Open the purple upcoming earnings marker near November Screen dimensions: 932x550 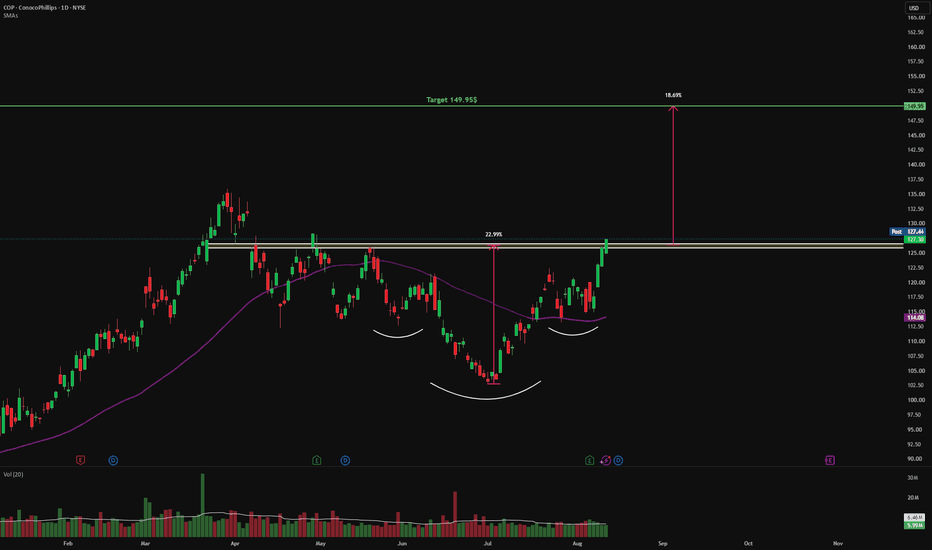tap(830, 460)
